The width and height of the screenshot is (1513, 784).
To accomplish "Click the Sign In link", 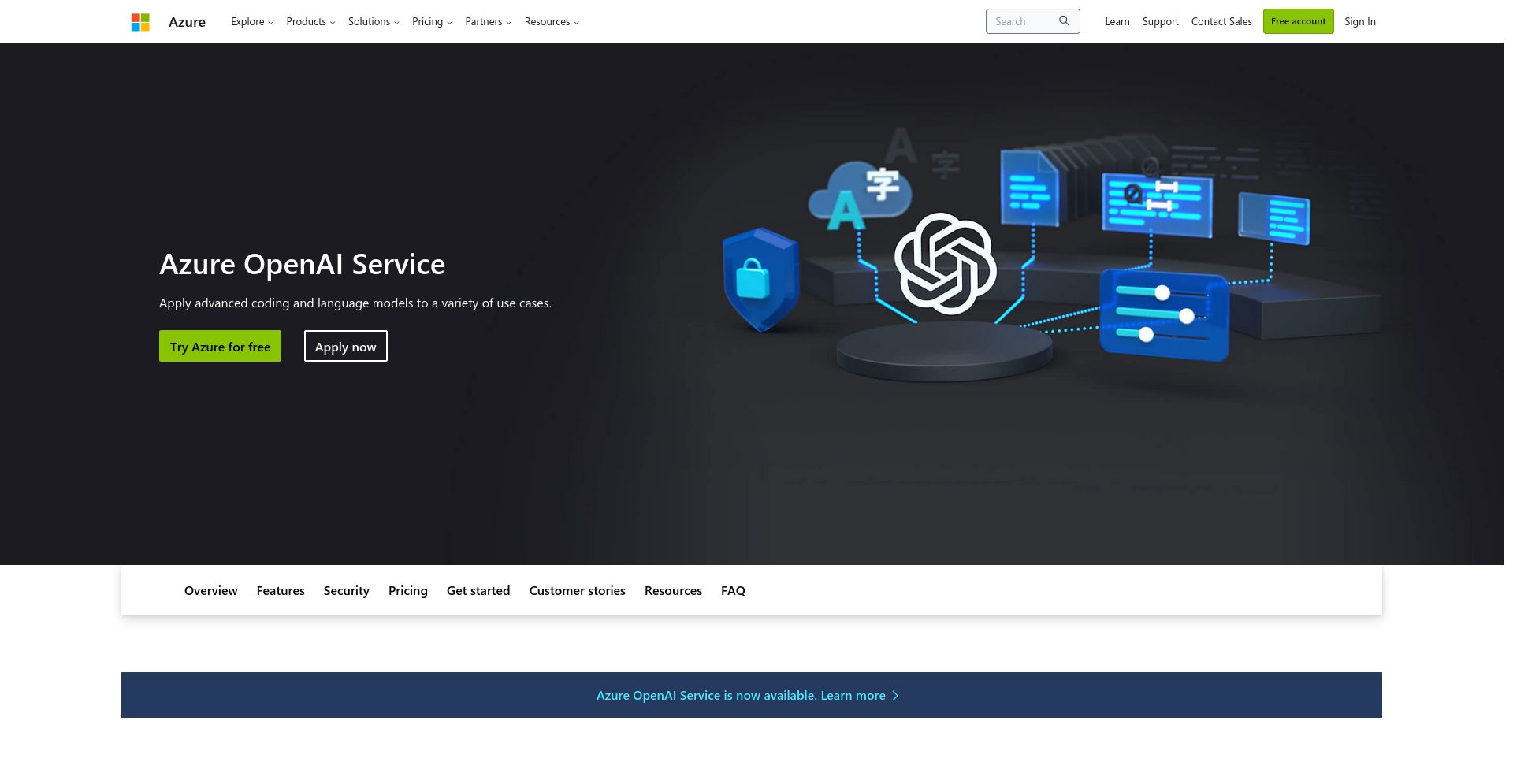I will [x=1360, y=22].
